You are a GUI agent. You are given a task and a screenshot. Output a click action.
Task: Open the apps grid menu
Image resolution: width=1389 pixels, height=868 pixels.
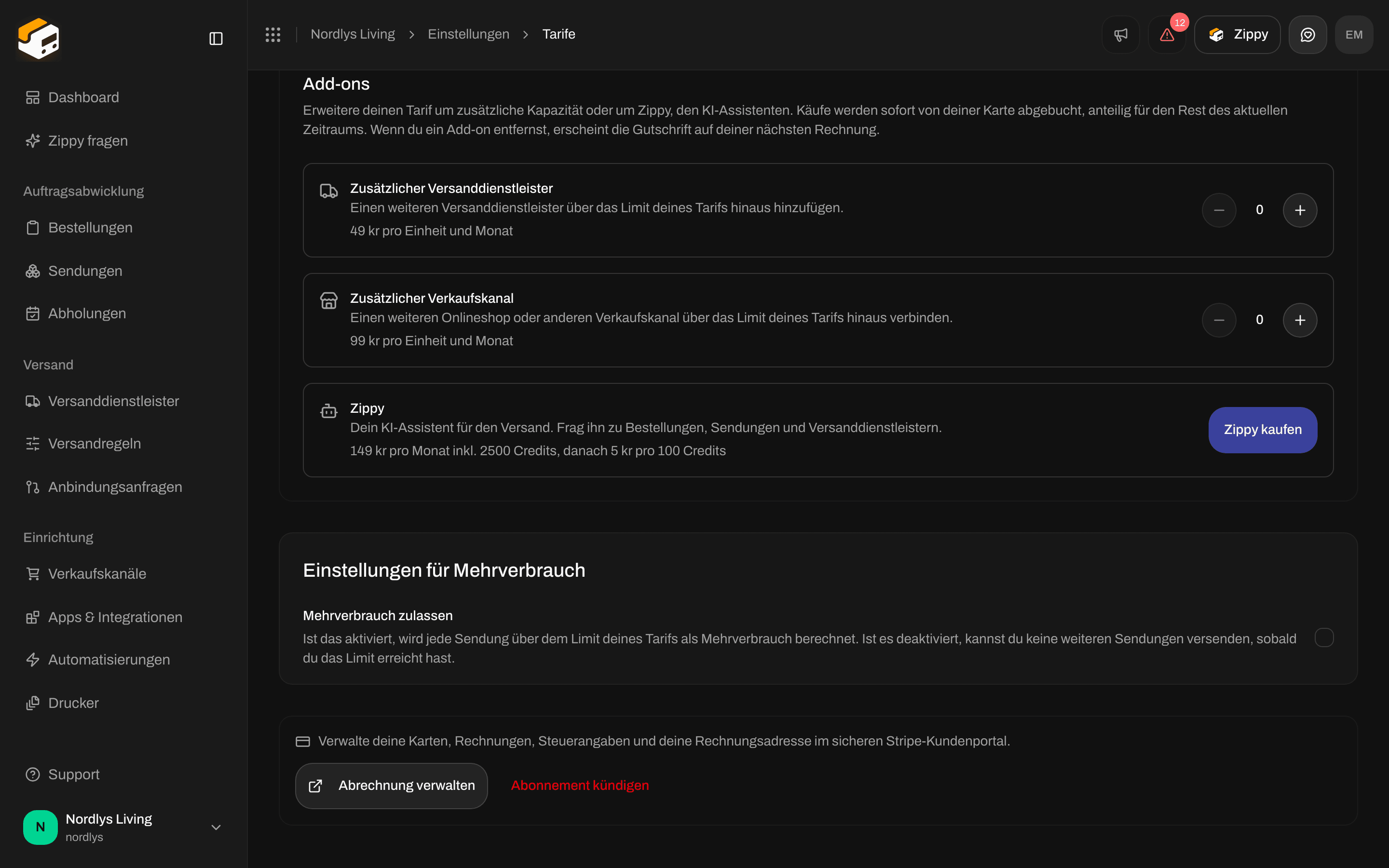(x=272, y=34)
